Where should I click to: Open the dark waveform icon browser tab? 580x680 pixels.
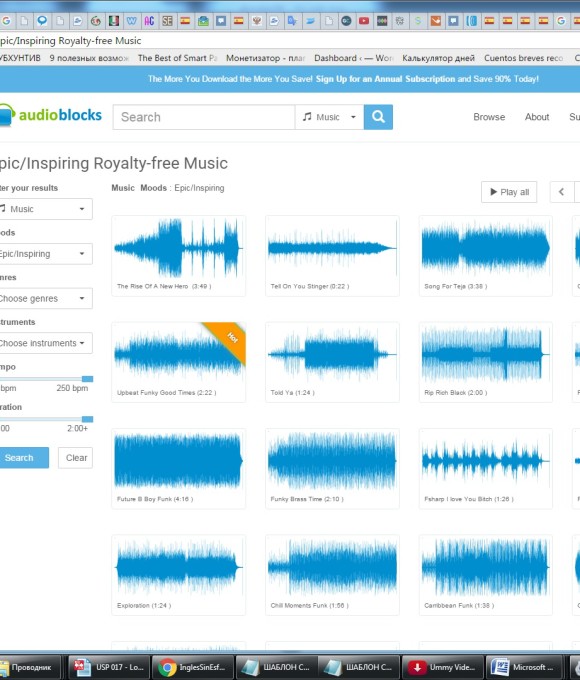coord(382,20)
